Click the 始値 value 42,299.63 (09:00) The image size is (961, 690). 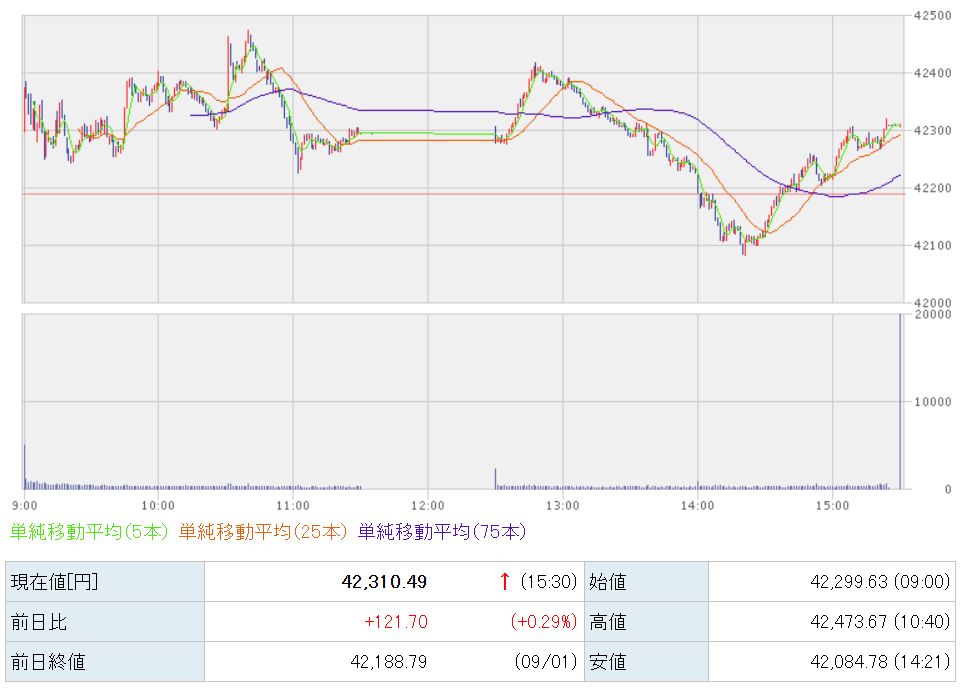pyautogui.click(x=879, y=582)
